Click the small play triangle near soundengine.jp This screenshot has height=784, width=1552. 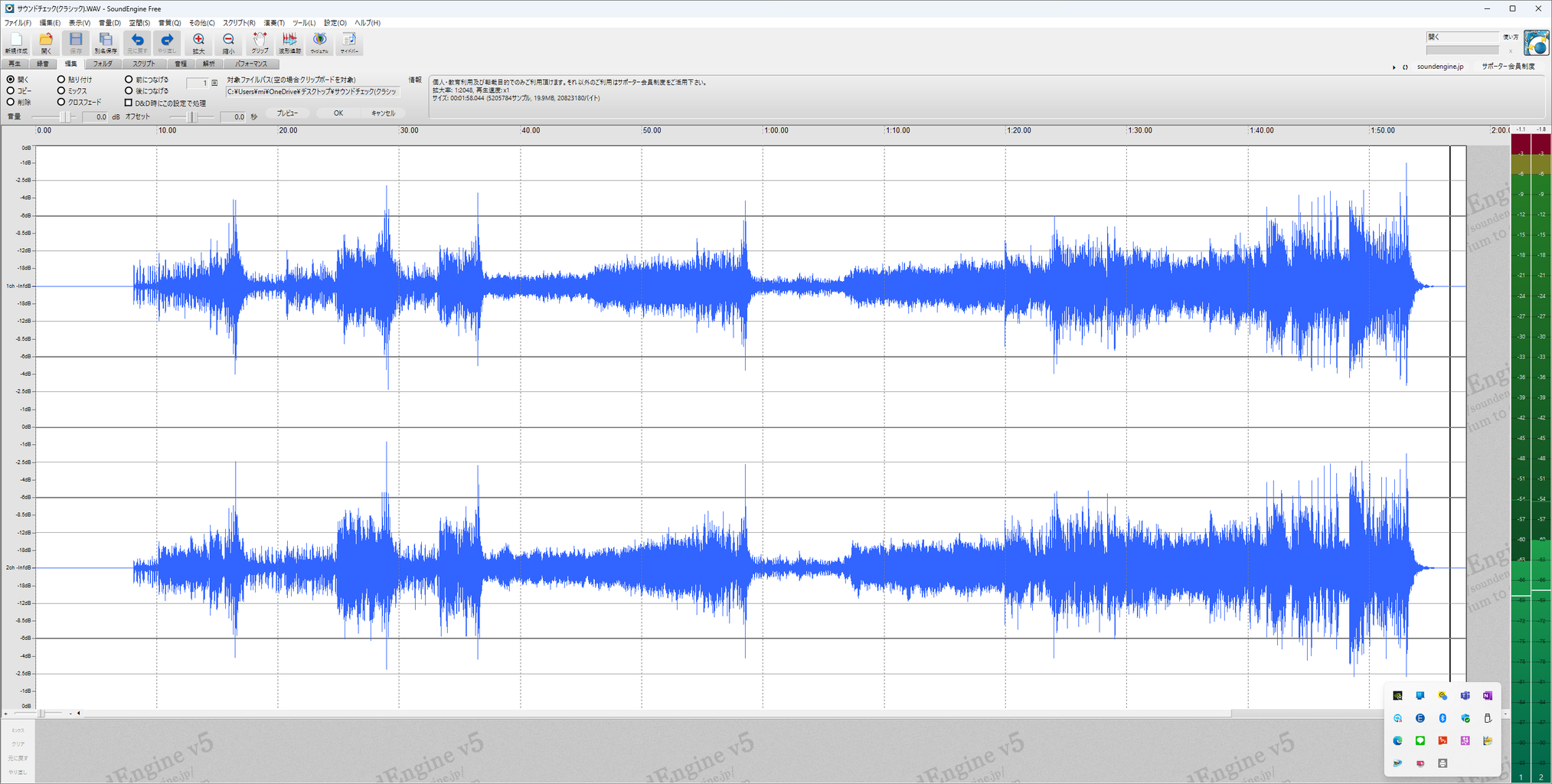[x=1394, y=67]
